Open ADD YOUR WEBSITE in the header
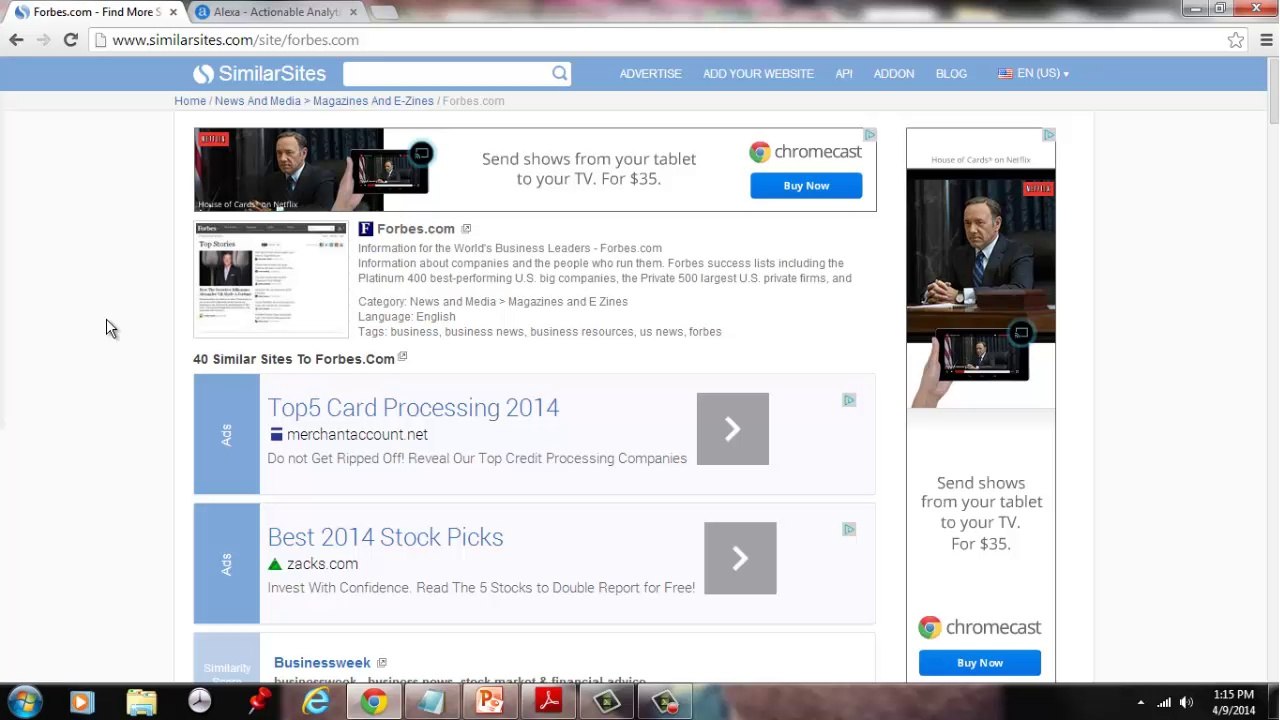 pos(758,73)
